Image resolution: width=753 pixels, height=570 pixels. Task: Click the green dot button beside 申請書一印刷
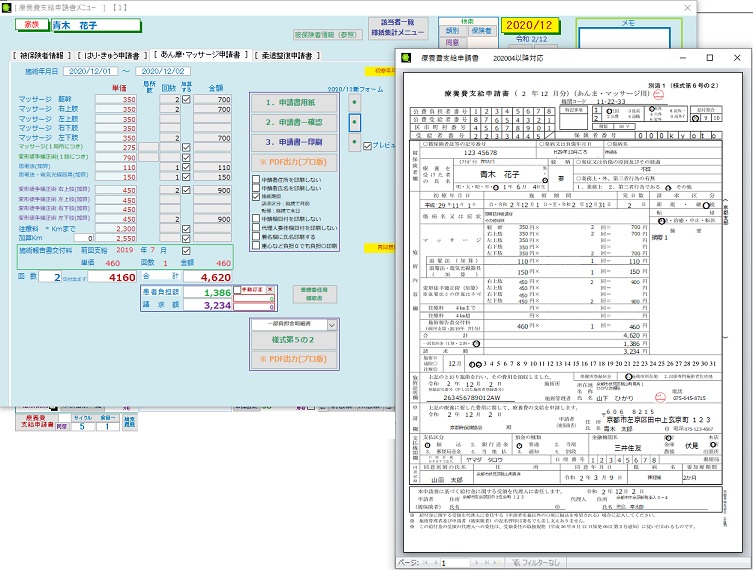[354, 142]
